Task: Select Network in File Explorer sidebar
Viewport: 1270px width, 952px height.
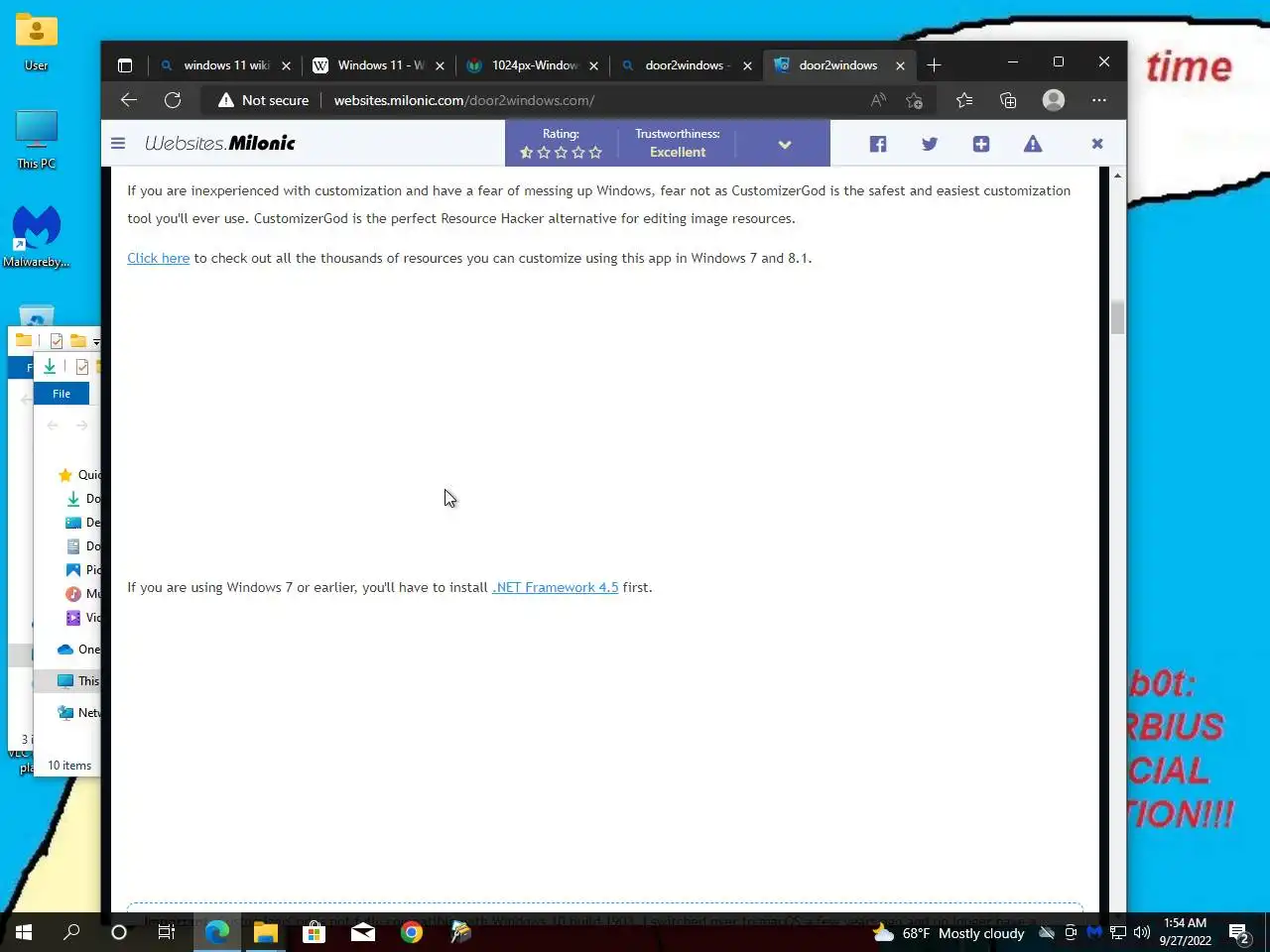Action: [x=79, y=713]
